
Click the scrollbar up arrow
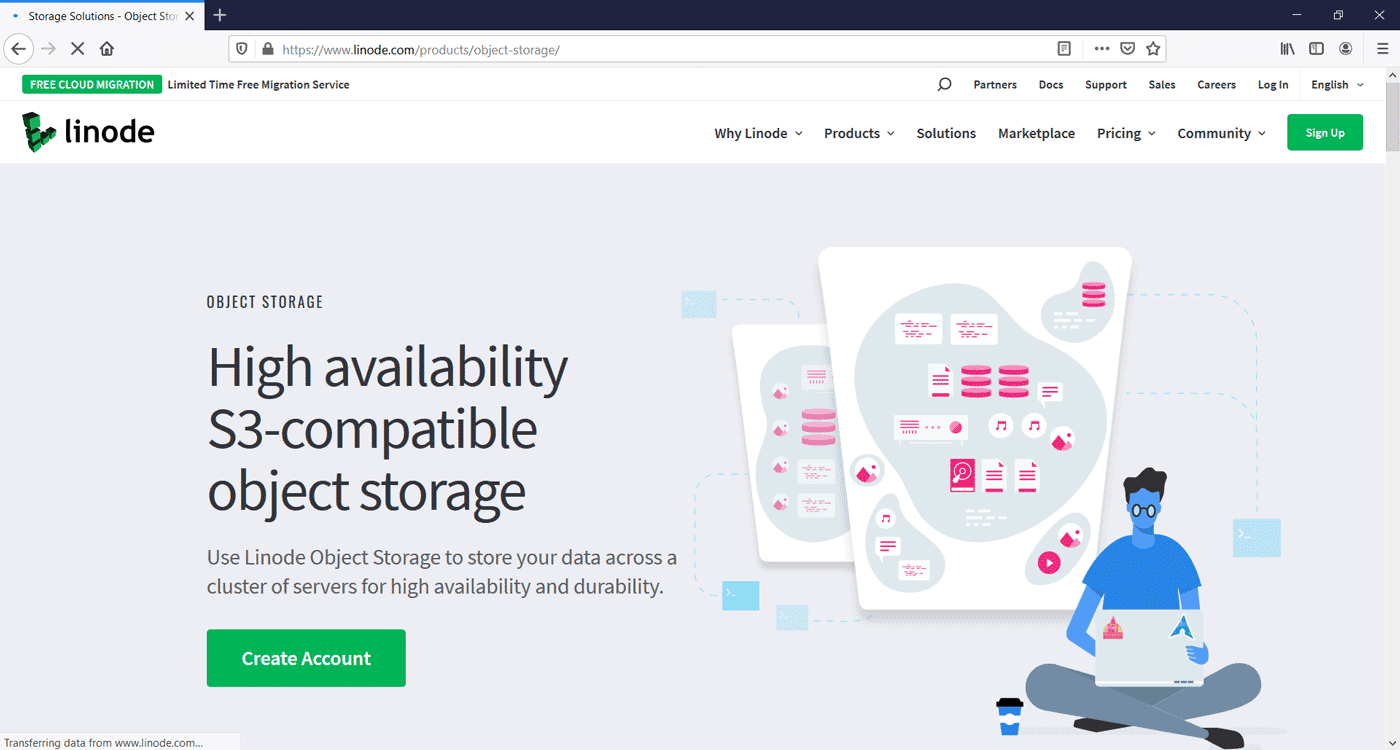pyautogui.click(x=1391, y=76)
